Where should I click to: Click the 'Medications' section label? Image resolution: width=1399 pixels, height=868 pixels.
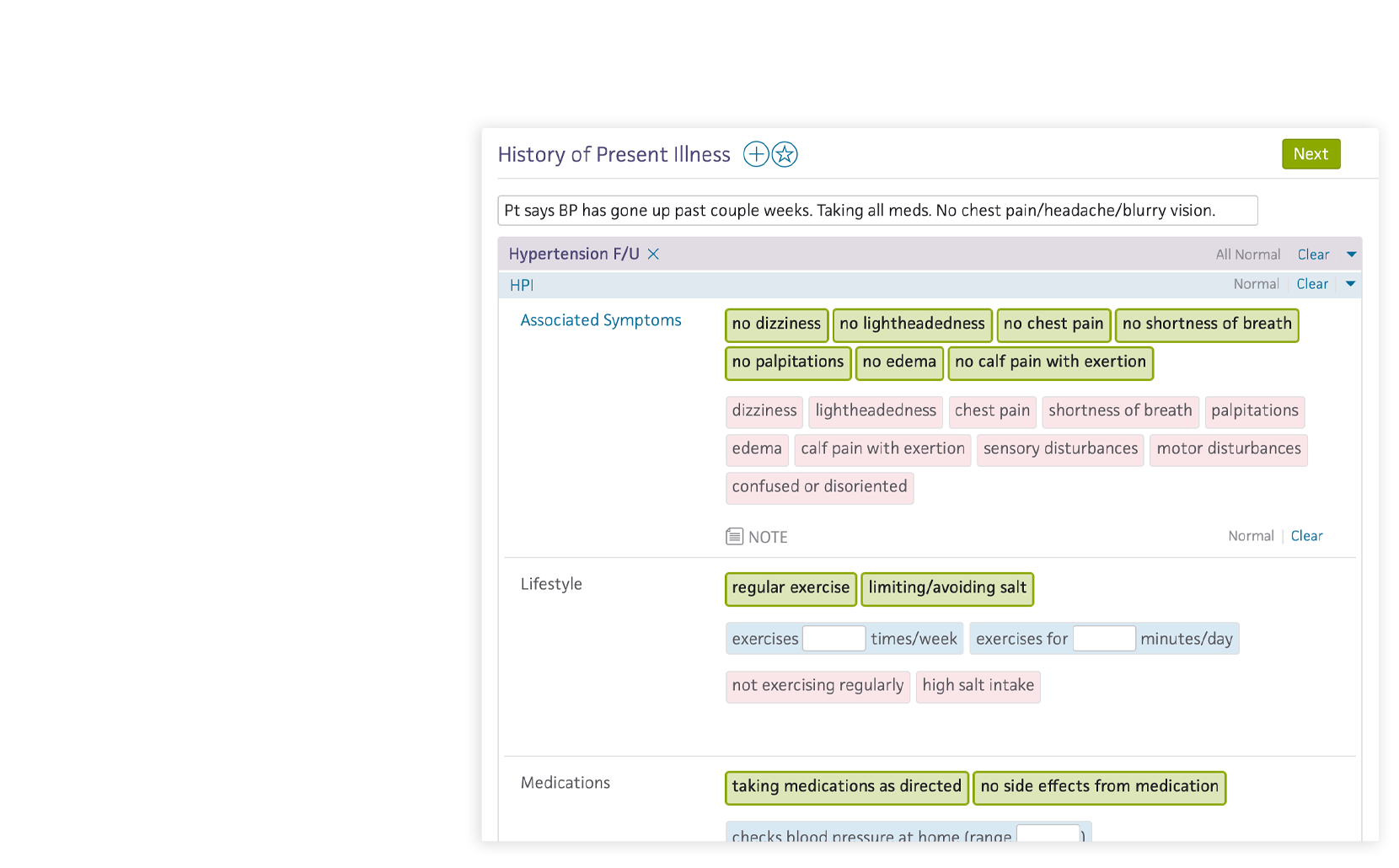tap(565, 783)
